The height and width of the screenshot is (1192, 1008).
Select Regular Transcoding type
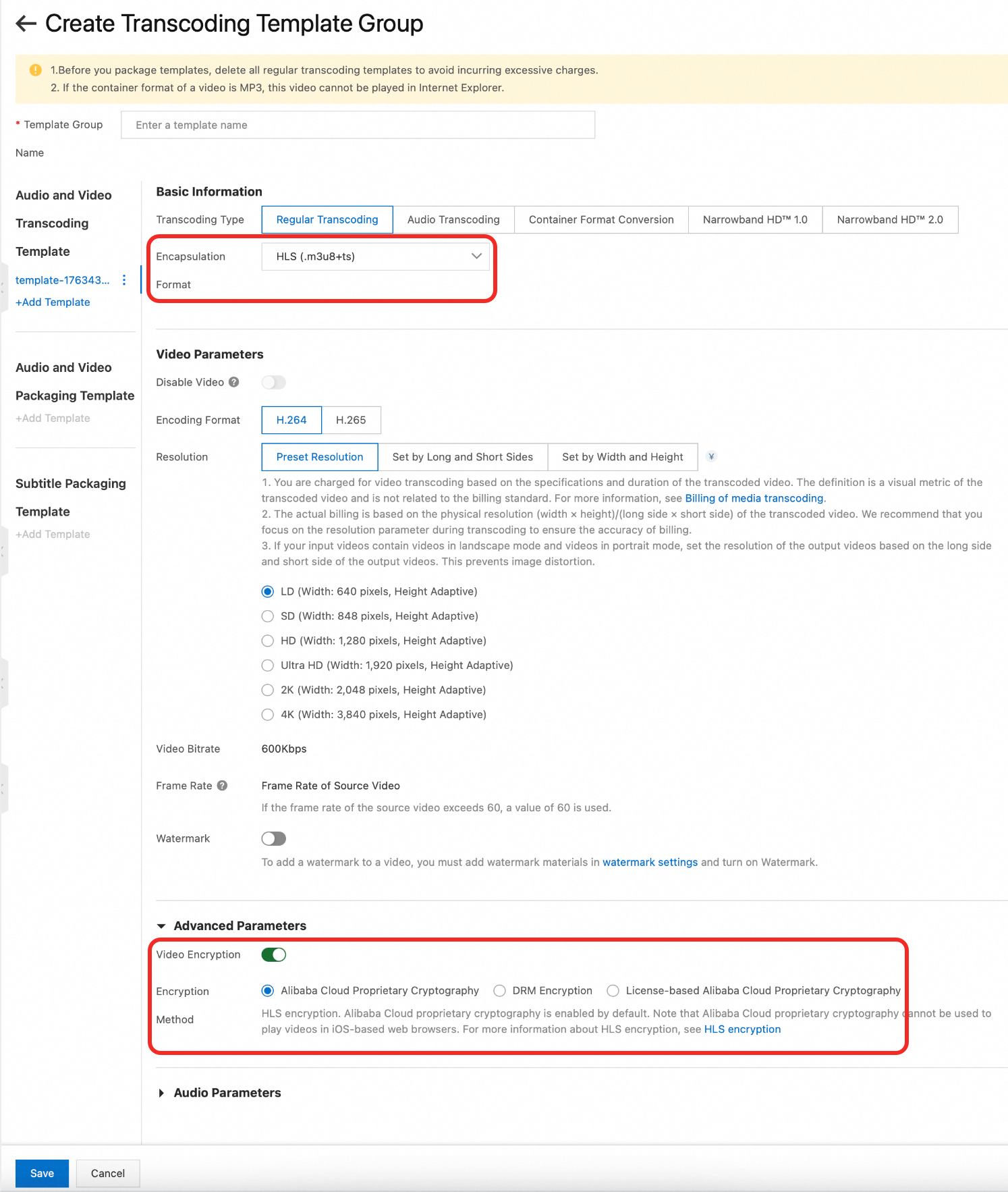(327, 219)
